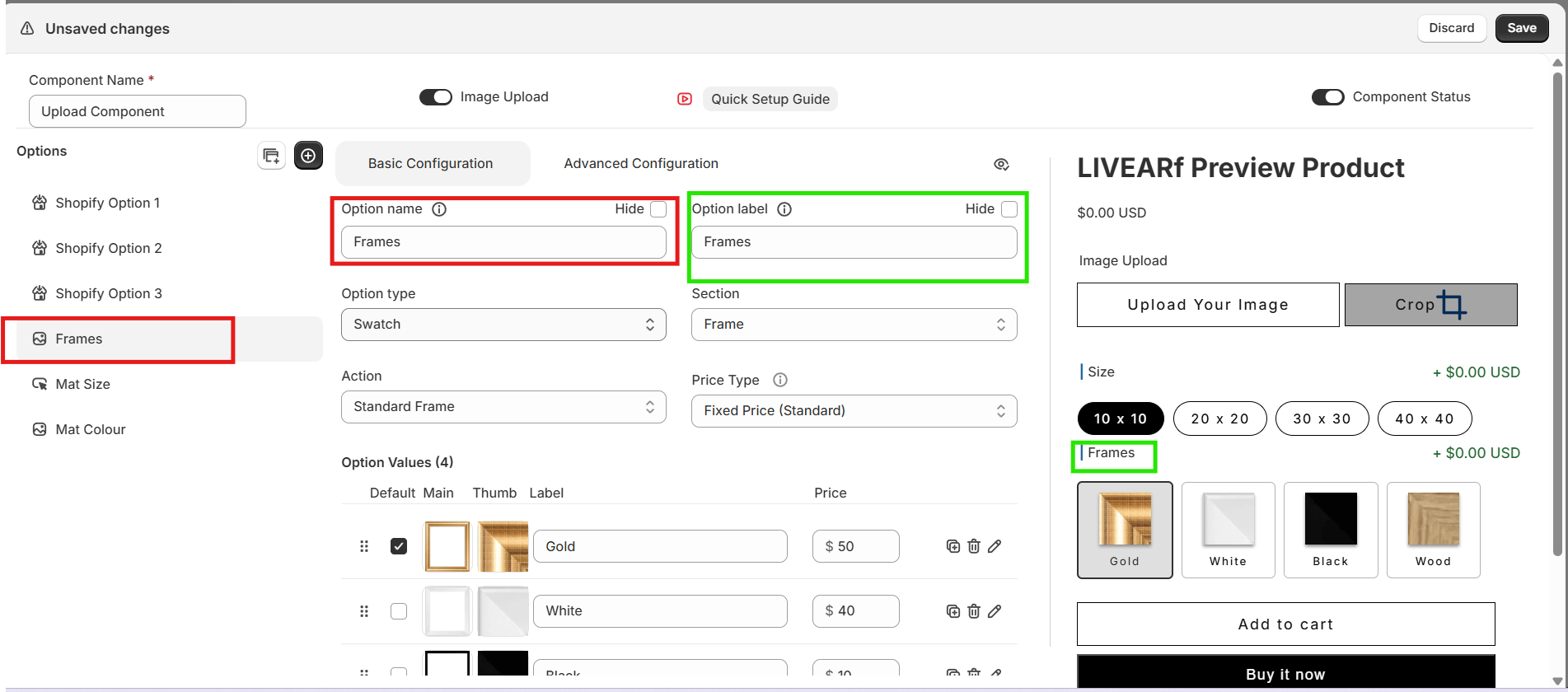
Task: Click the Mat Colour swatch icon
Action: pyautogui.click(x=40, y=429)
